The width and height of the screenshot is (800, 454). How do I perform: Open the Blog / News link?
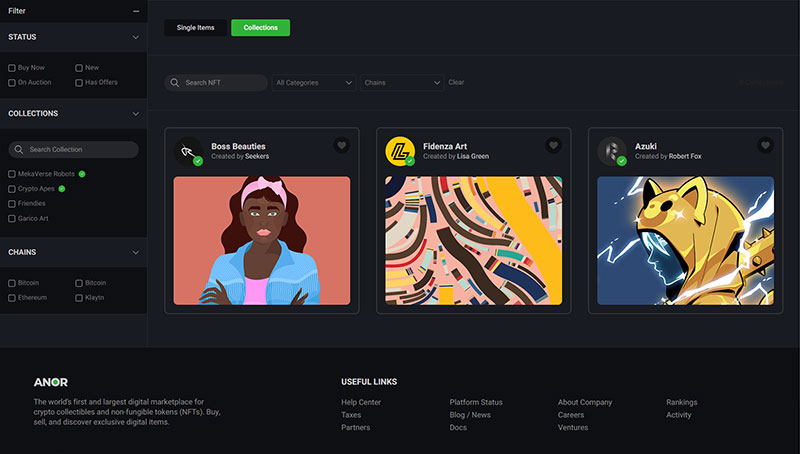pos(470,415)
